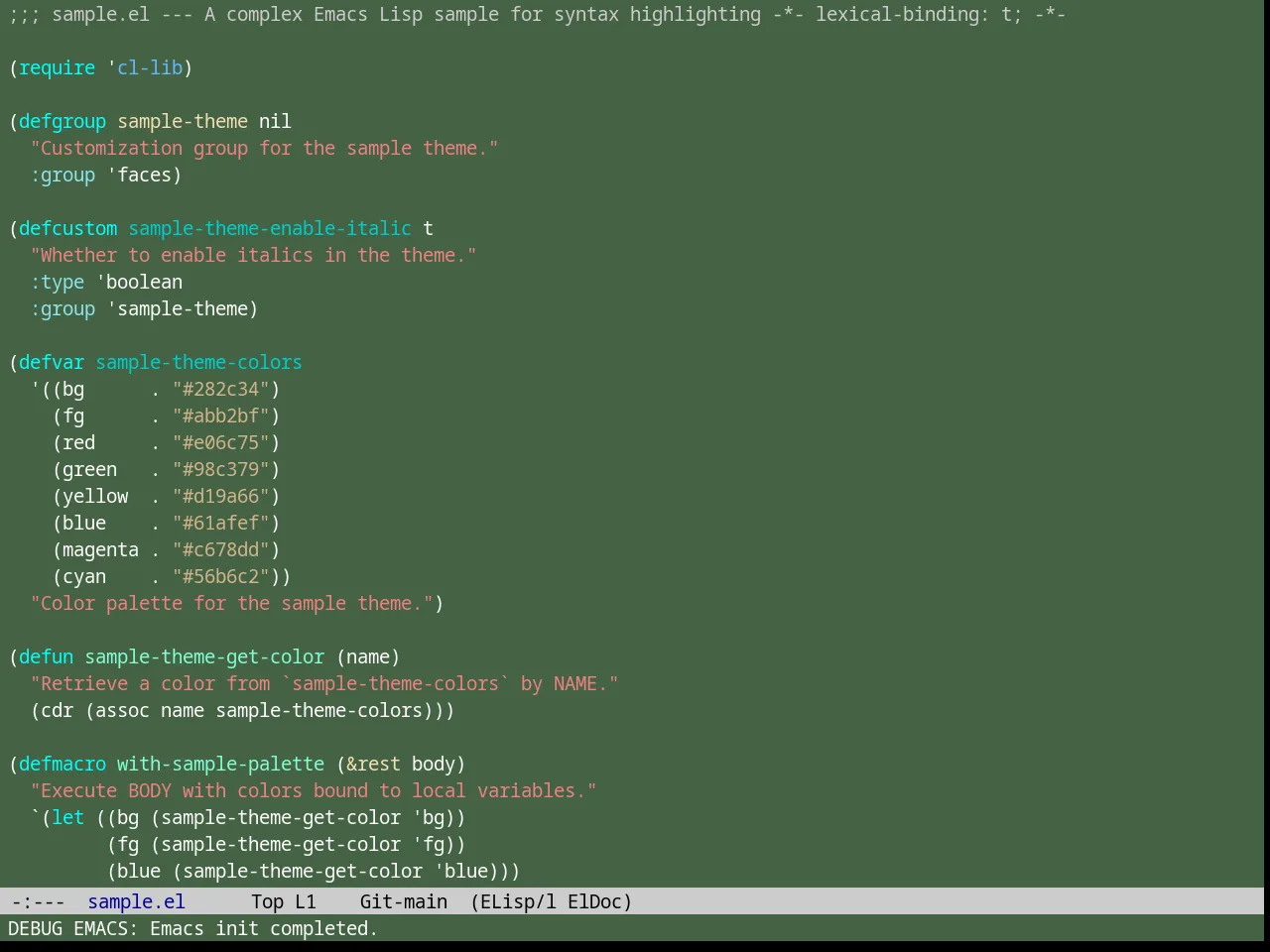The height and width of the screenshot is (952, 1270).
Task: Click 'nil' on the defgroup line
Action: (x=275, y=121)
